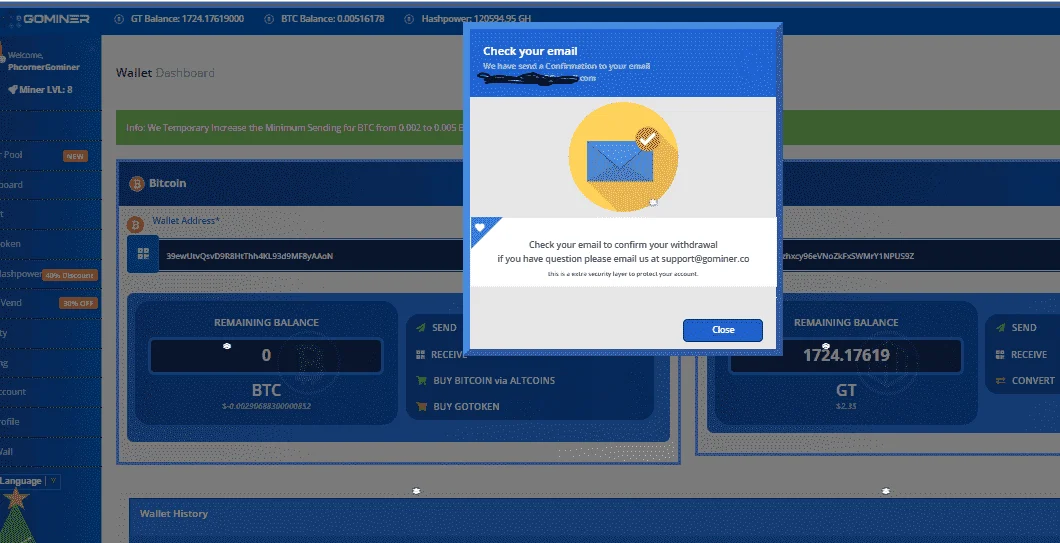This screenshot has height=543, width=1060.
Task: Click the BTC dollar value $-0.00290688300000852
Action: click(266, 406)
